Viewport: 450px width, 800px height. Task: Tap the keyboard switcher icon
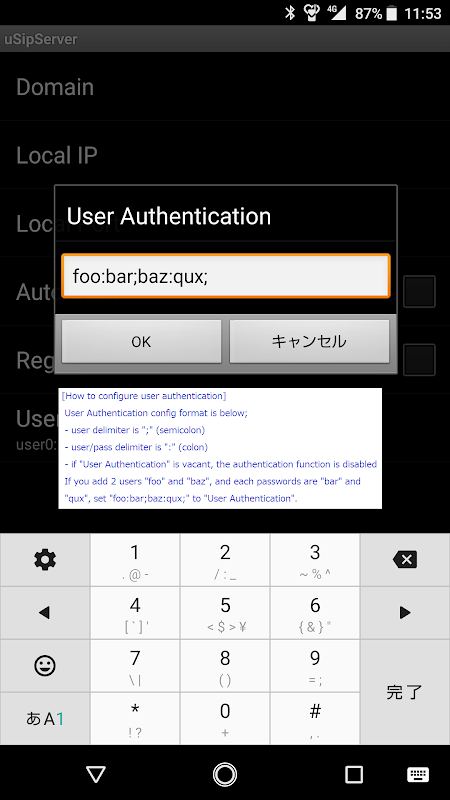click(418, 774)
